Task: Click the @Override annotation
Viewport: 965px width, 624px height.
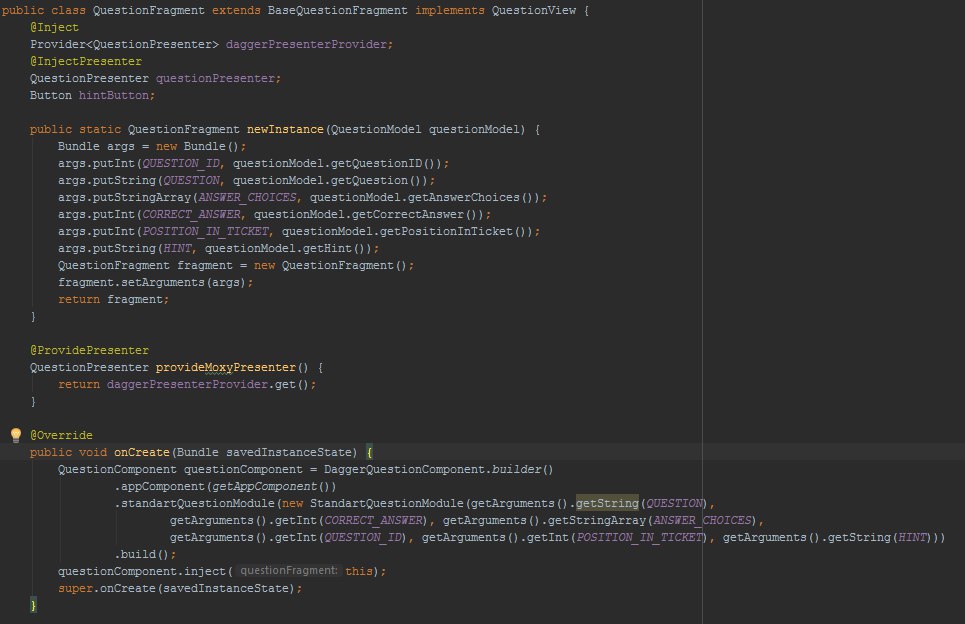Action: [62, 435]
